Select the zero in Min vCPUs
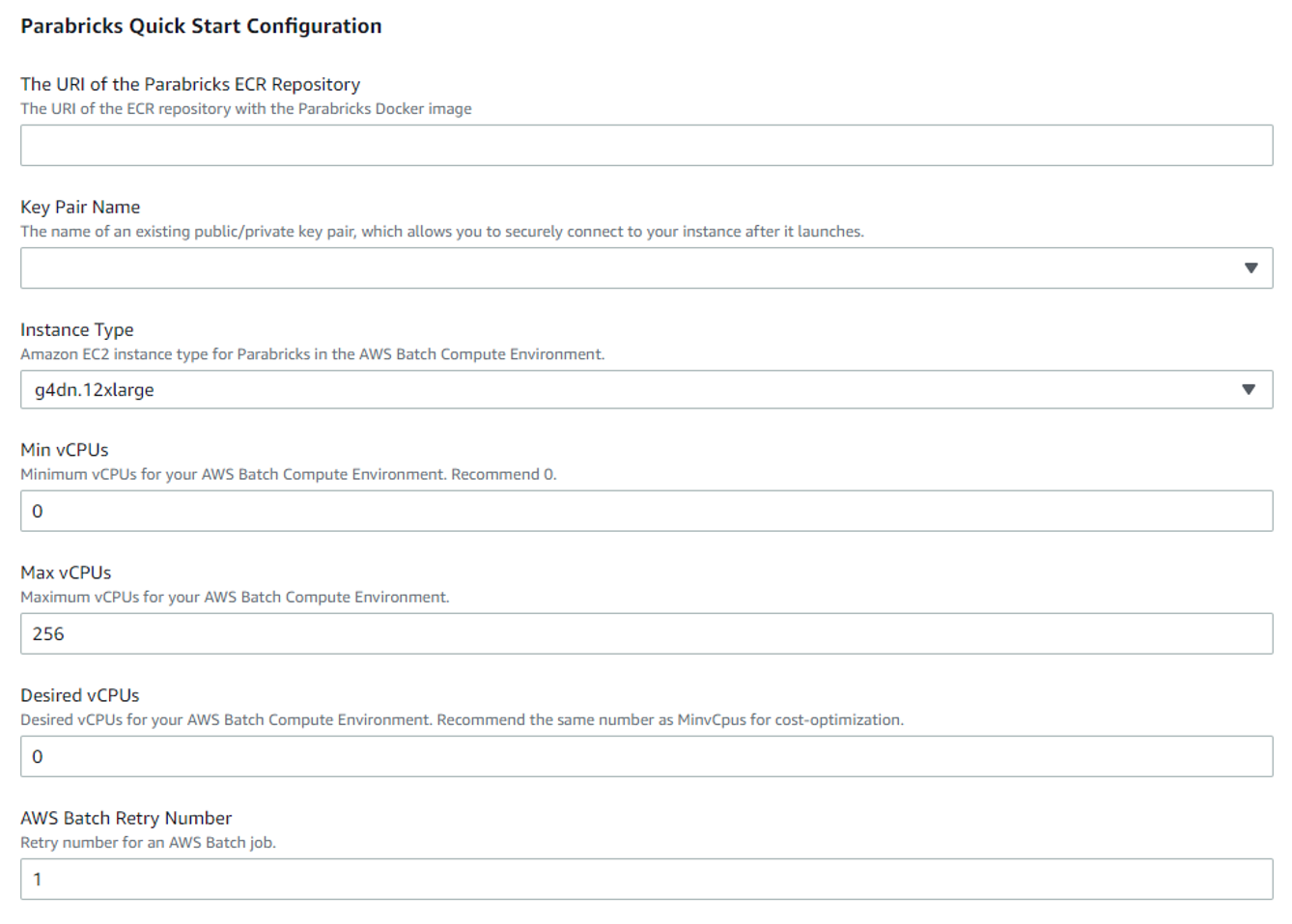The width and height of the screenshot is (1292, 924). [39, 510]
